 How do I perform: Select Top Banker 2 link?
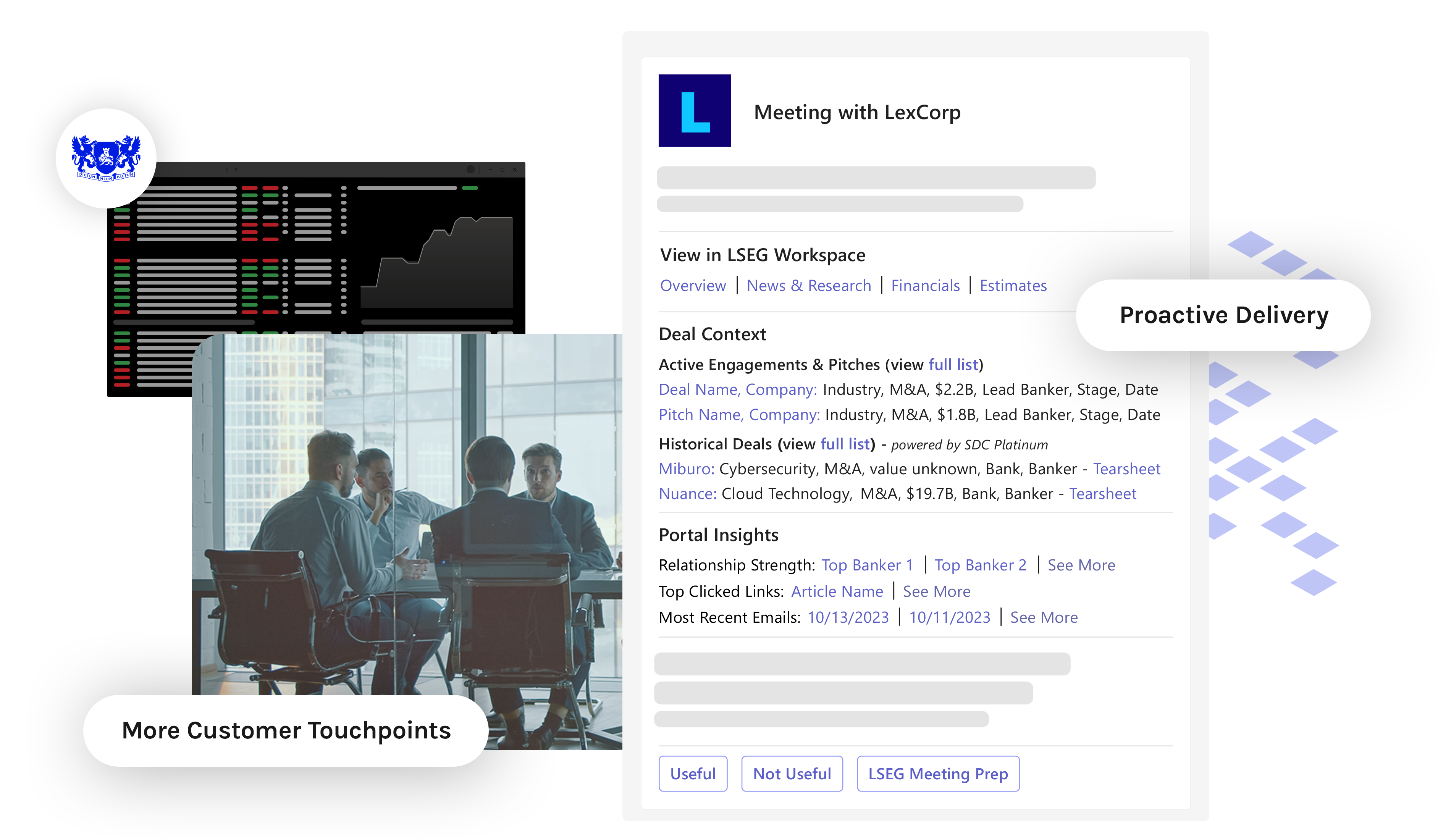[980, 565]
